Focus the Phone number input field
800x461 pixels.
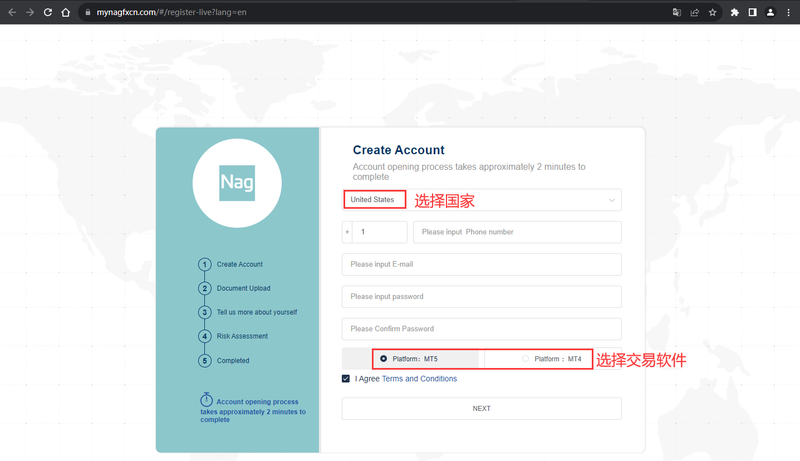[x=517, y=232]
